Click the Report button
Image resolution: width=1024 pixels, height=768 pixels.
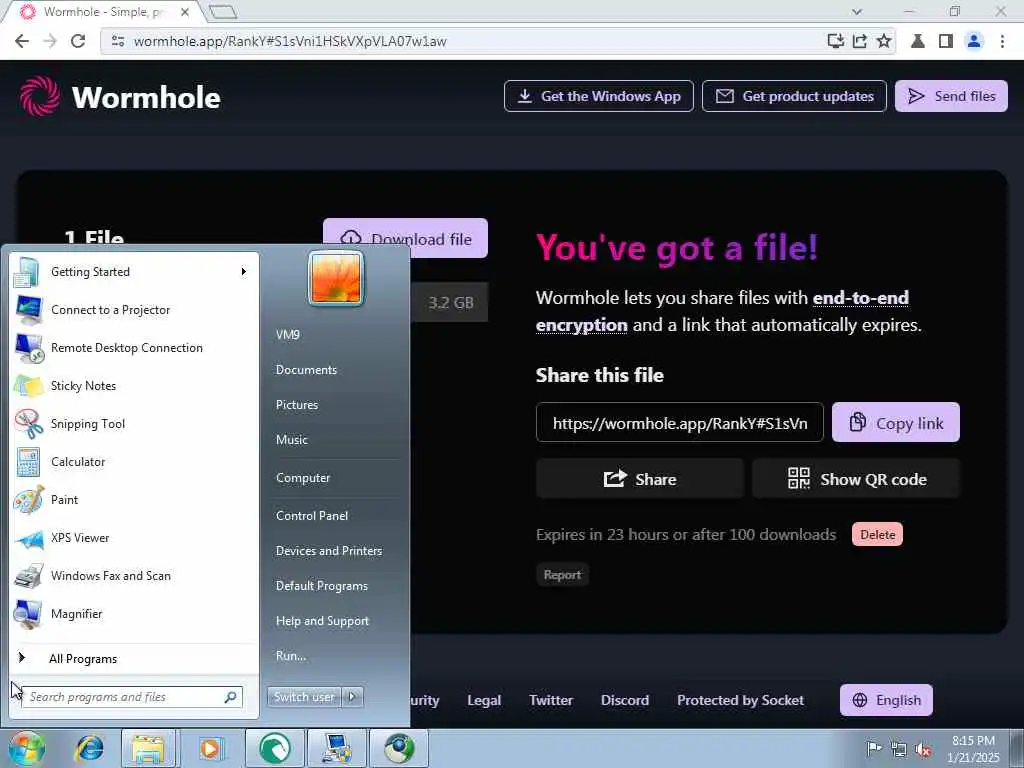pos(562,575)
